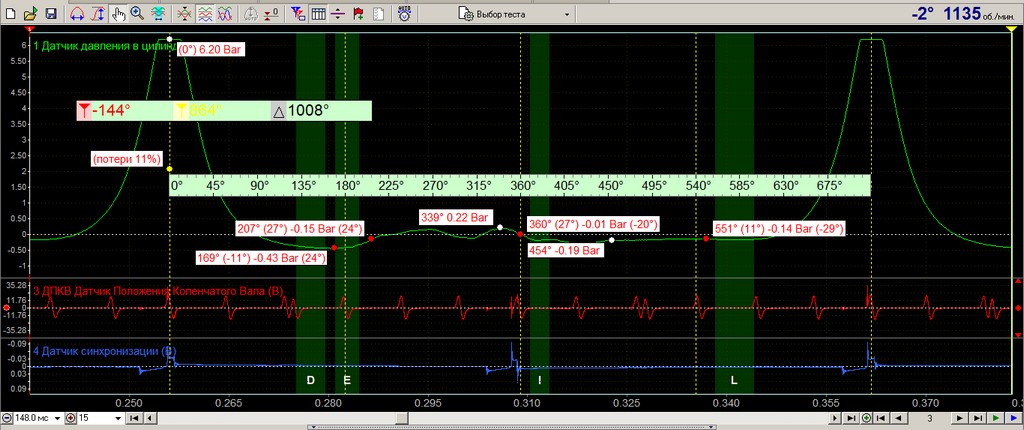Image resolution: width=1024 pixels, height=430 pixels.
Task: Jump to start using left scroll-to-beginning button
Action: [133, 418]
